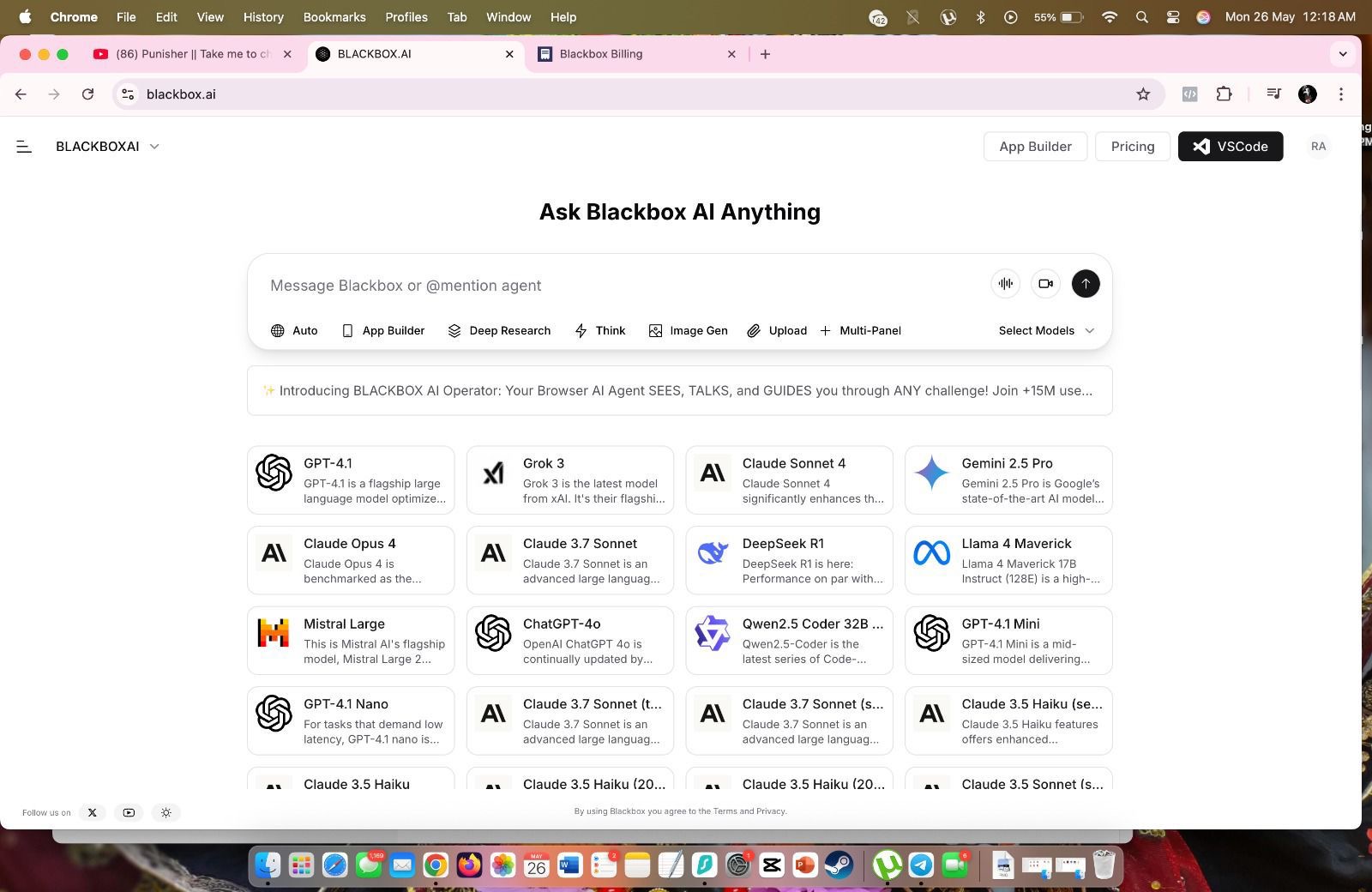
Task: Open Control Center in menu bar
Action: pos(1173,17)
